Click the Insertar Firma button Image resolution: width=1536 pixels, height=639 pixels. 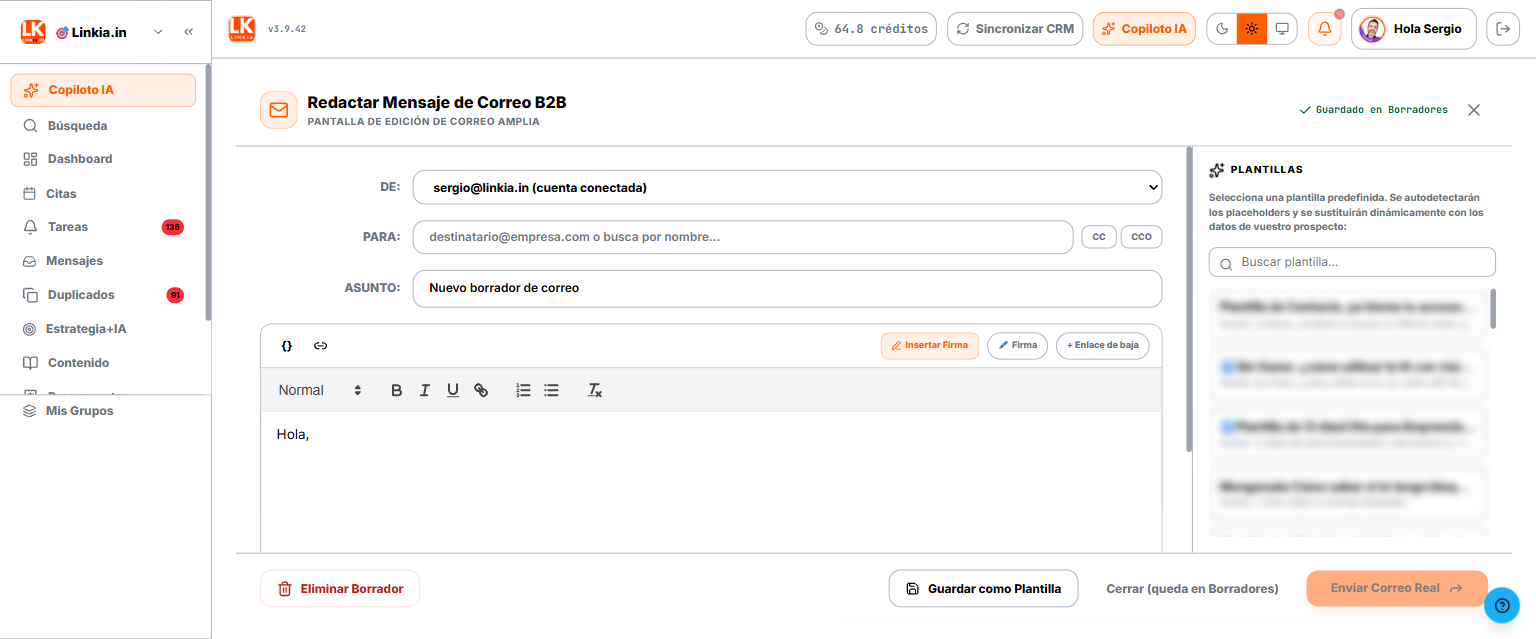[930, 345]
